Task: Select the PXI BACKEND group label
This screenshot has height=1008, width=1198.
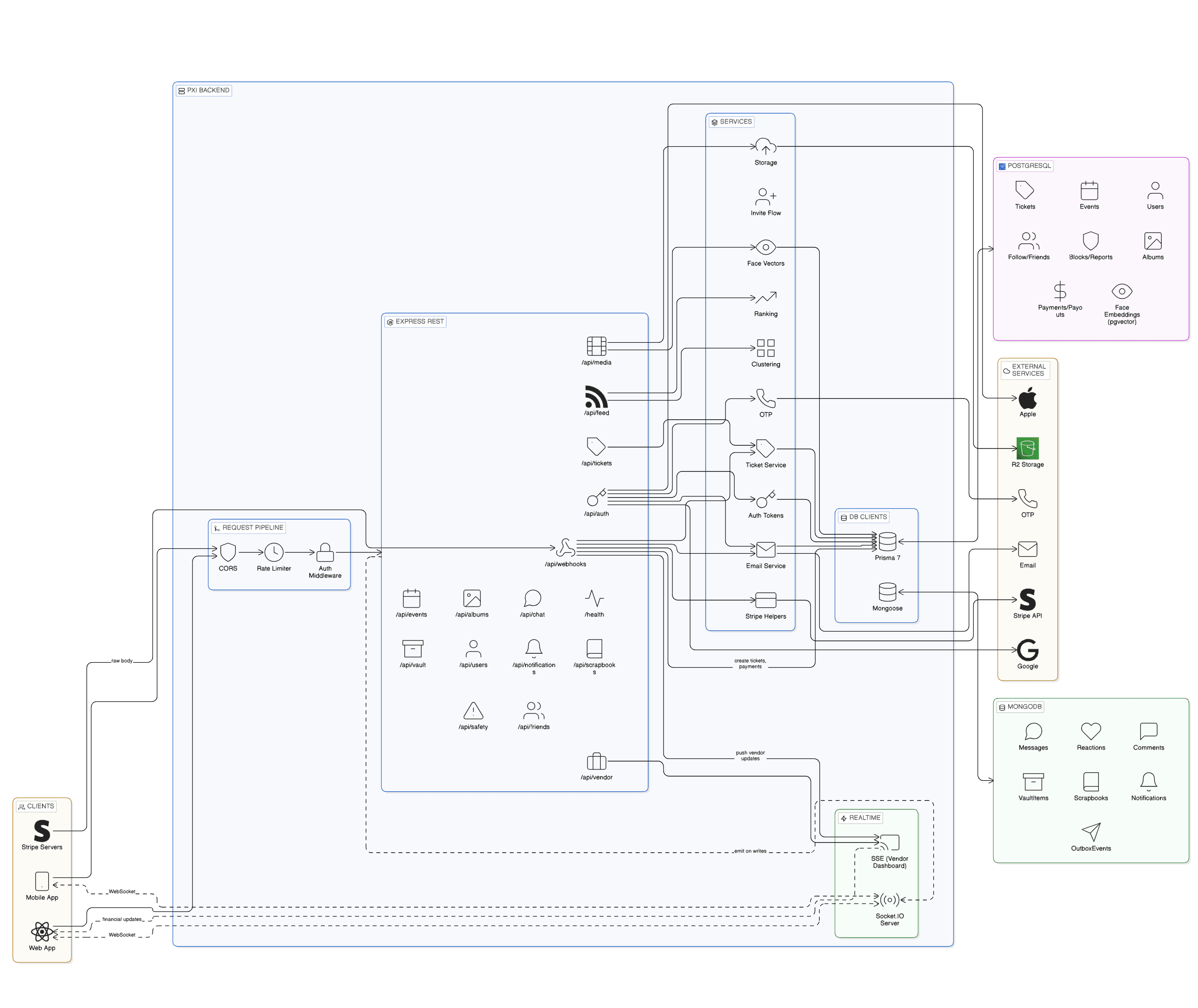Action: 204,90
